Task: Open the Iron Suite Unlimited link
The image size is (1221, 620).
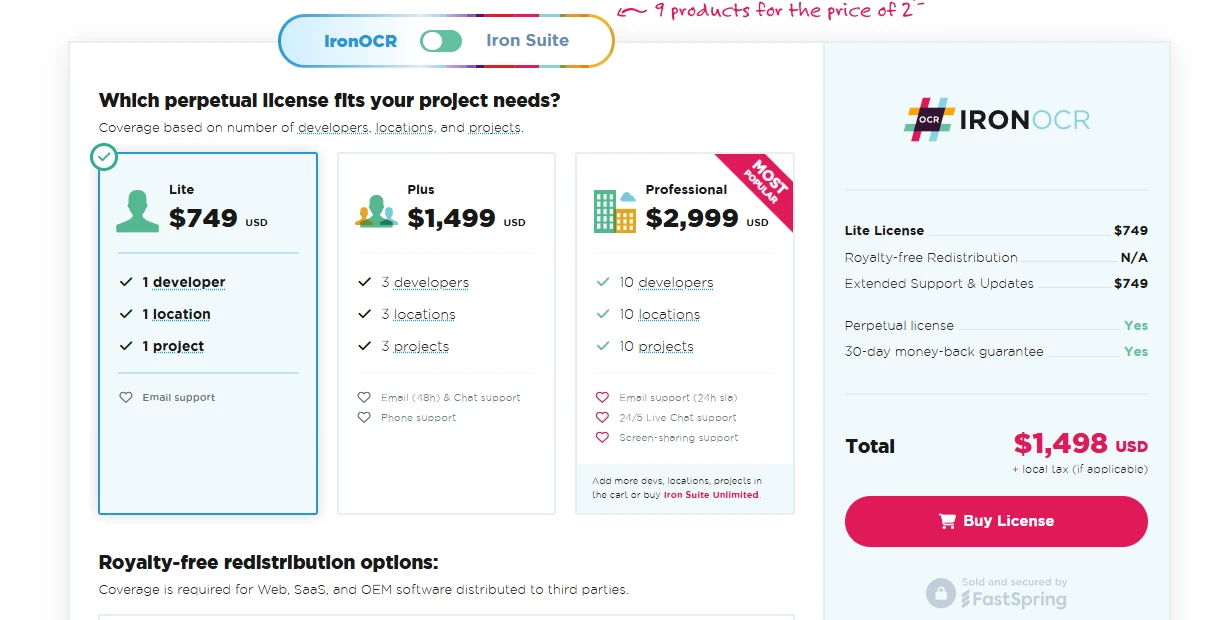Action: click(x=711, y=494)
